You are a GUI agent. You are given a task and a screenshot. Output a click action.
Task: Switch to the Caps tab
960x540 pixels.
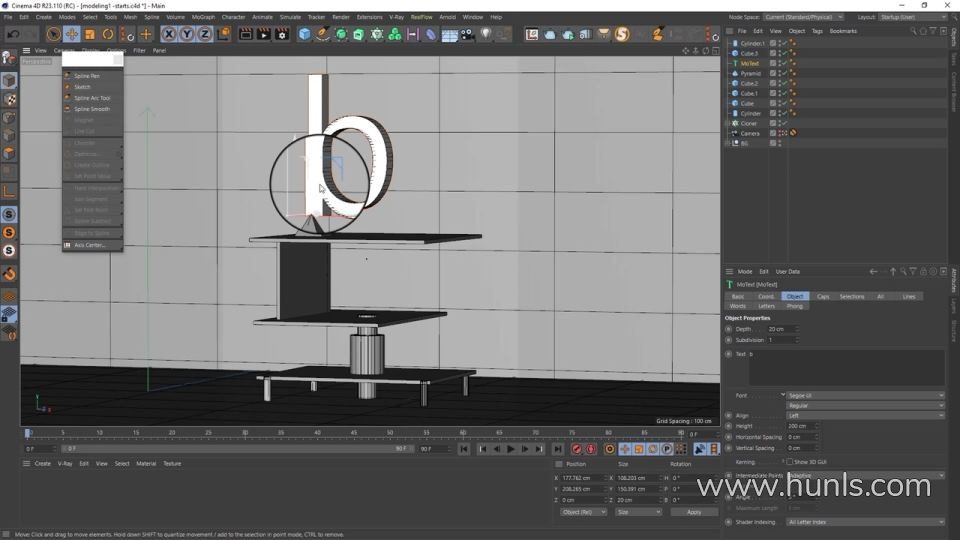tap(822, 296)
